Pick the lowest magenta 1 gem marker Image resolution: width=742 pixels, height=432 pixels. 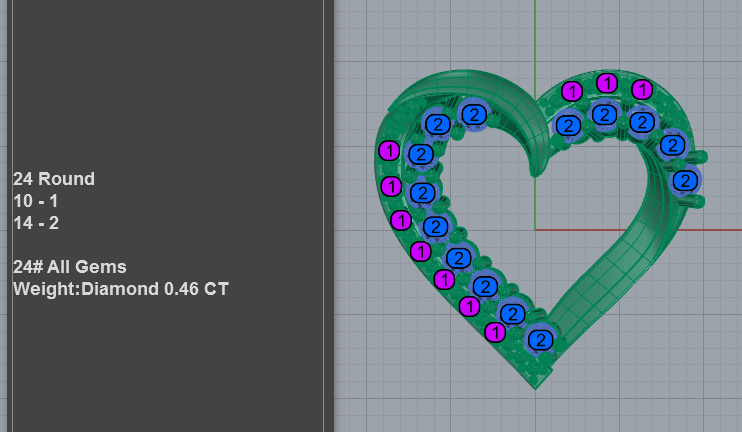495,332
